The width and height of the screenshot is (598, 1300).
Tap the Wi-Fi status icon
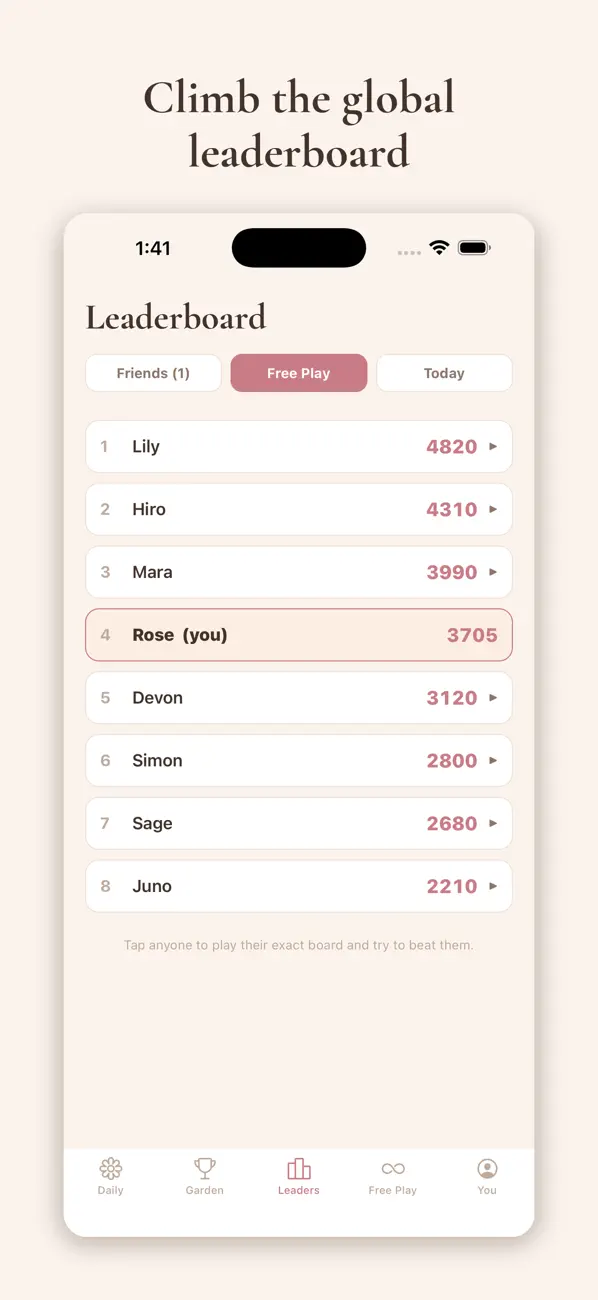[x=439, y=248]
